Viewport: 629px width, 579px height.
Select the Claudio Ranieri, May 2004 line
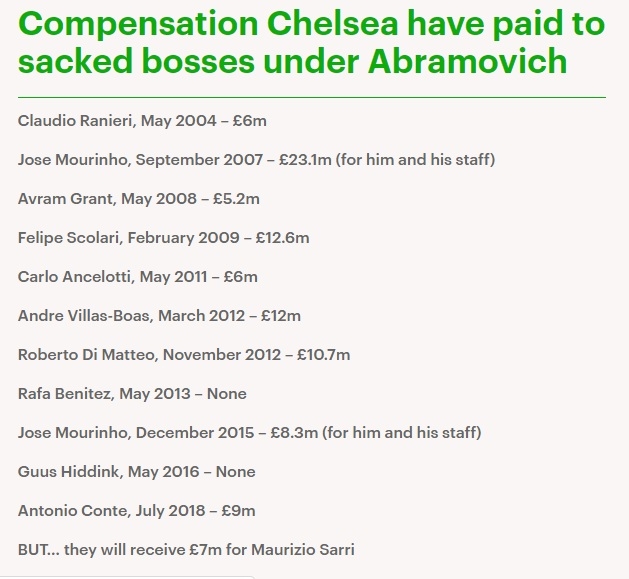pos(142,121)
